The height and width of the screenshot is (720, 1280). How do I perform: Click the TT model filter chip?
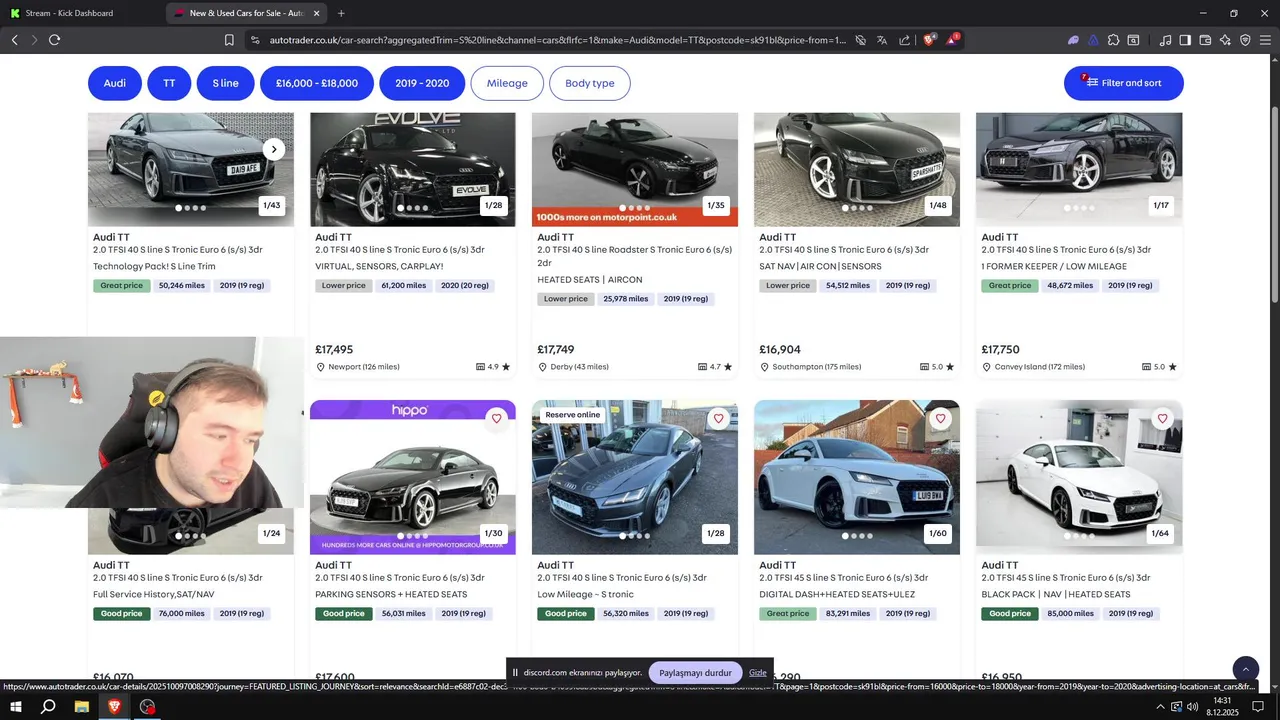click(169, 83)
